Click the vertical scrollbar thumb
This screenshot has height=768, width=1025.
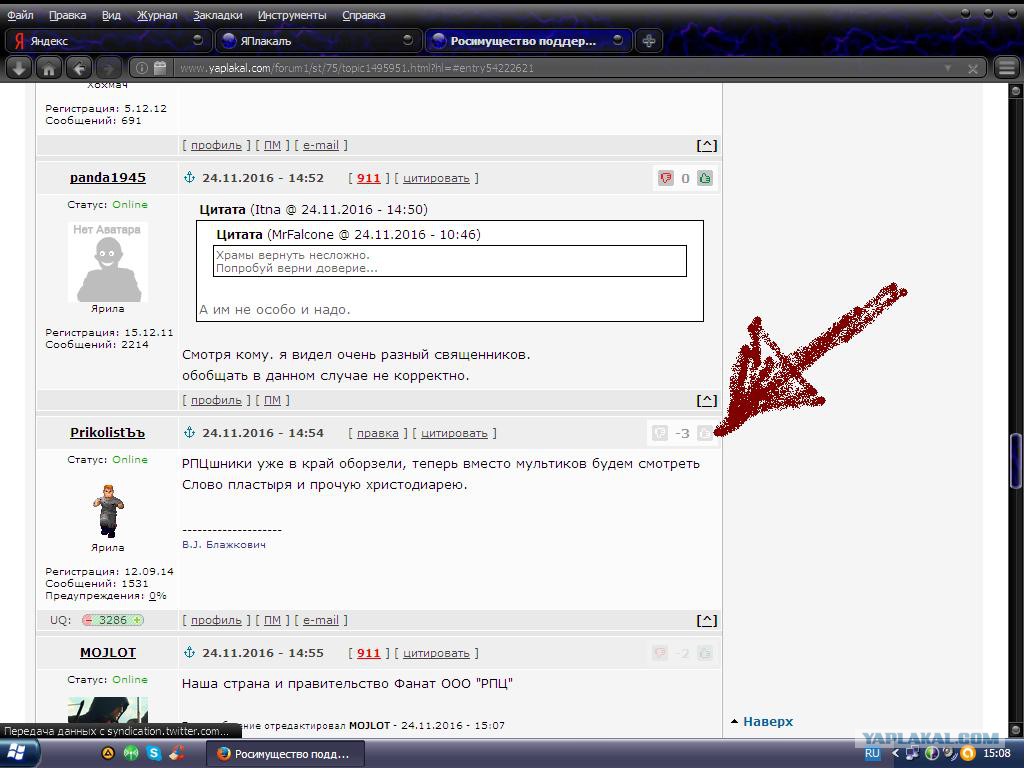[1016, 461]
